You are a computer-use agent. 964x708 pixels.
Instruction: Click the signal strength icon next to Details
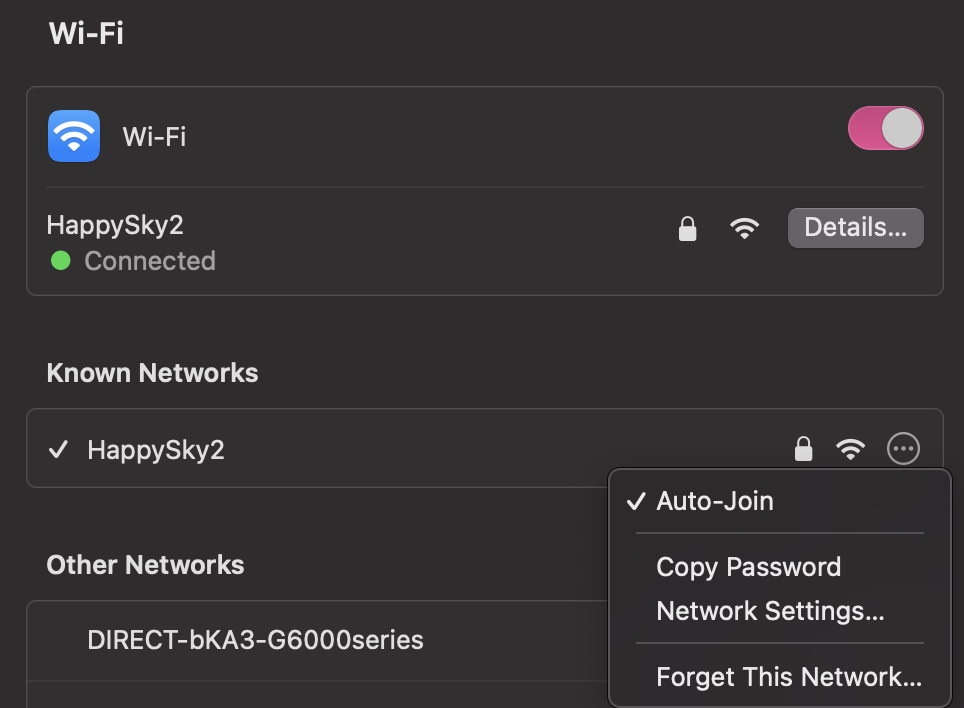(x=744, y=229)
